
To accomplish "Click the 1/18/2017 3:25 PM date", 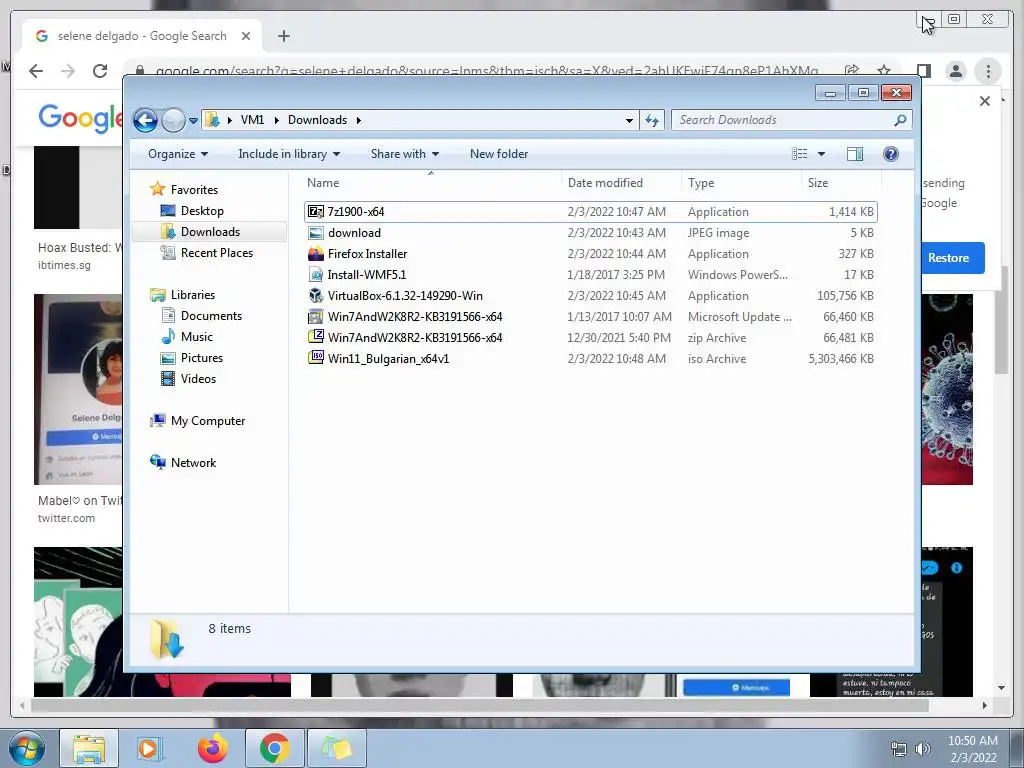I will click(x=616, y=275).
